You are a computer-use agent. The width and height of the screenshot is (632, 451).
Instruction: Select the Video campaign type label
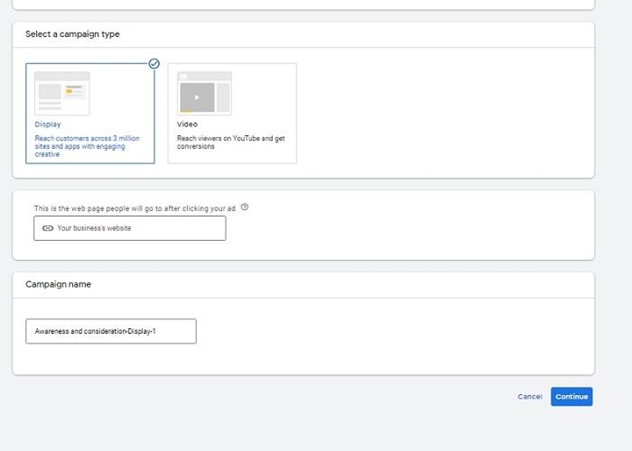click(x=187, y=124)
